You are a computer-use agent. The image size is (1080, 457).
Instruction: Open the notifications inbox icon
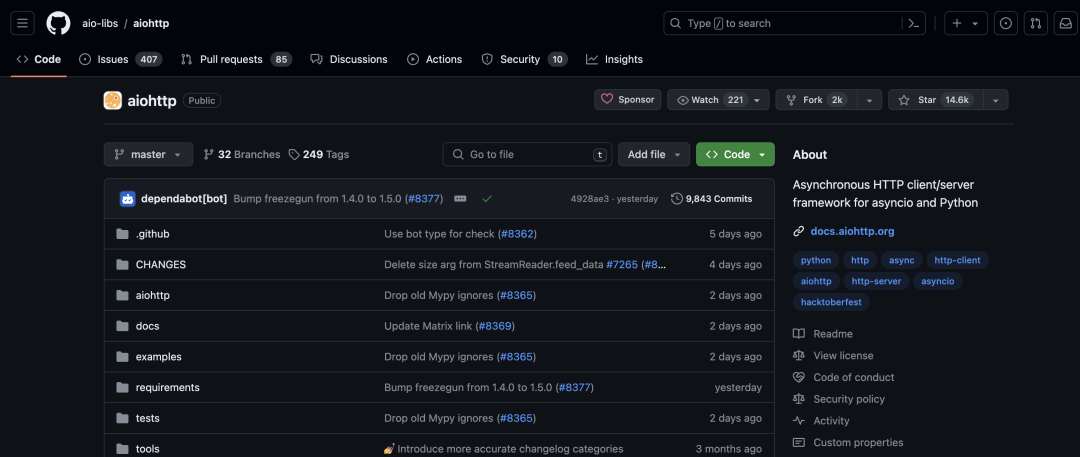tap(1066, 23)
